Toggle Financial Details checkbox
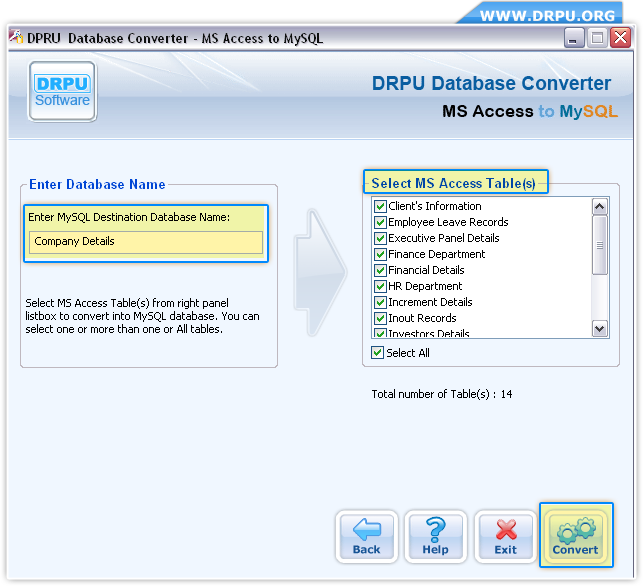Viewport: 643px width, 586px height. coord(380,270)
